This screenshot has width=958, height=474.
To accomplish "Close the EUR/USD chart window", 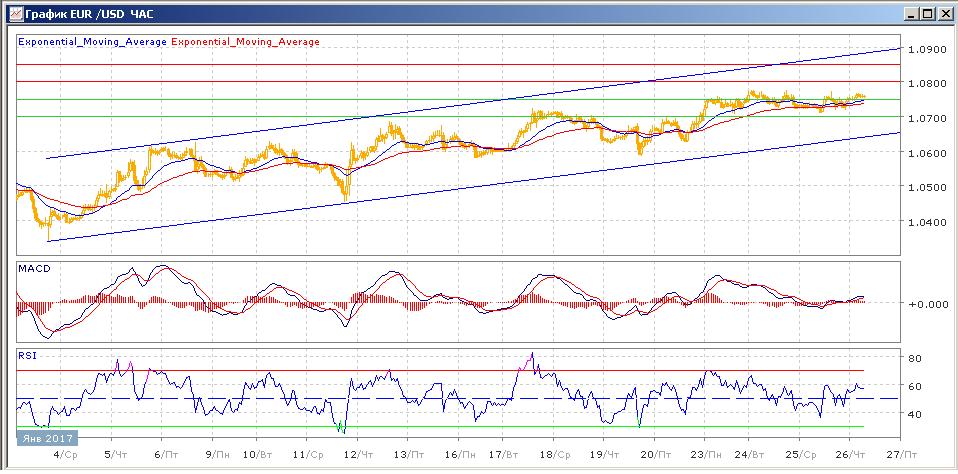I will tap(945, 13).
